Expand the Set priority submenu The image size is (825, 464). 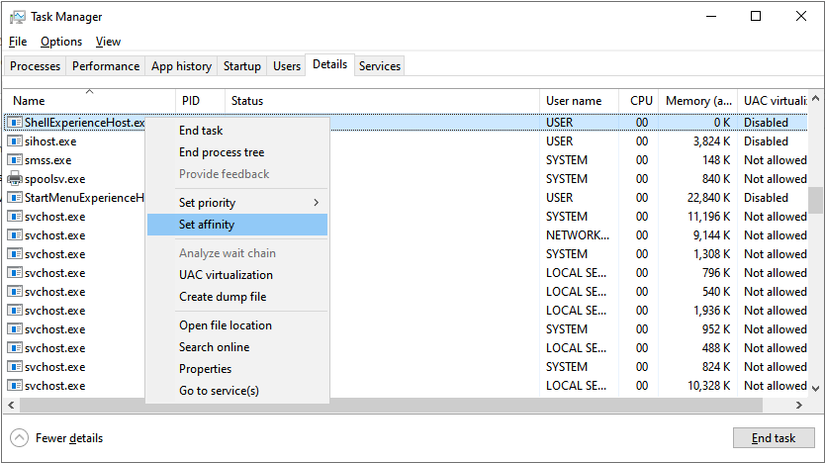pyautogui.click(x=237, y=203)
